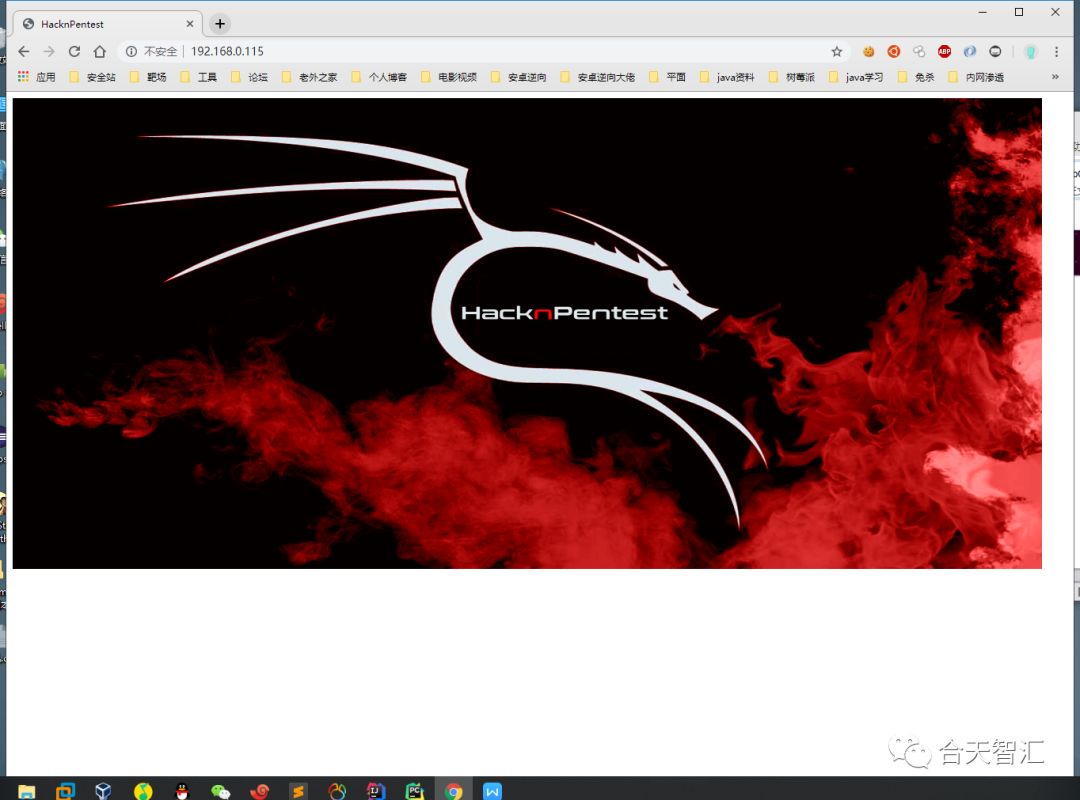Open the 免杀 bookmark folder
Image resolution: width=1080 pixels, height=800 pixels.
[x=916, y=77]
